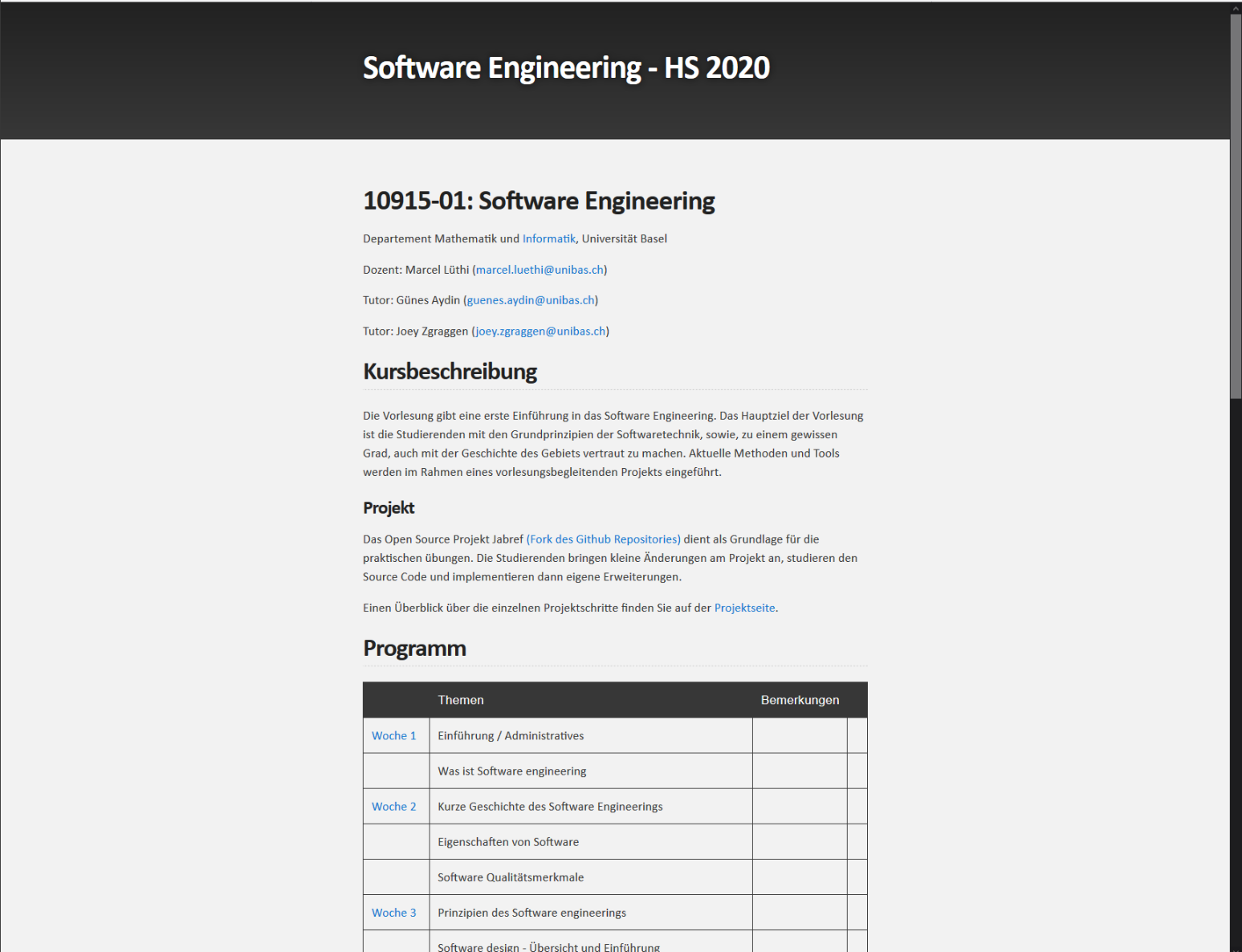The width and height of the screenshot is (1242, 952).
Task: Click the Kurze Geschichte des Software Engineerings row
Action: click(x=549, y=806)
